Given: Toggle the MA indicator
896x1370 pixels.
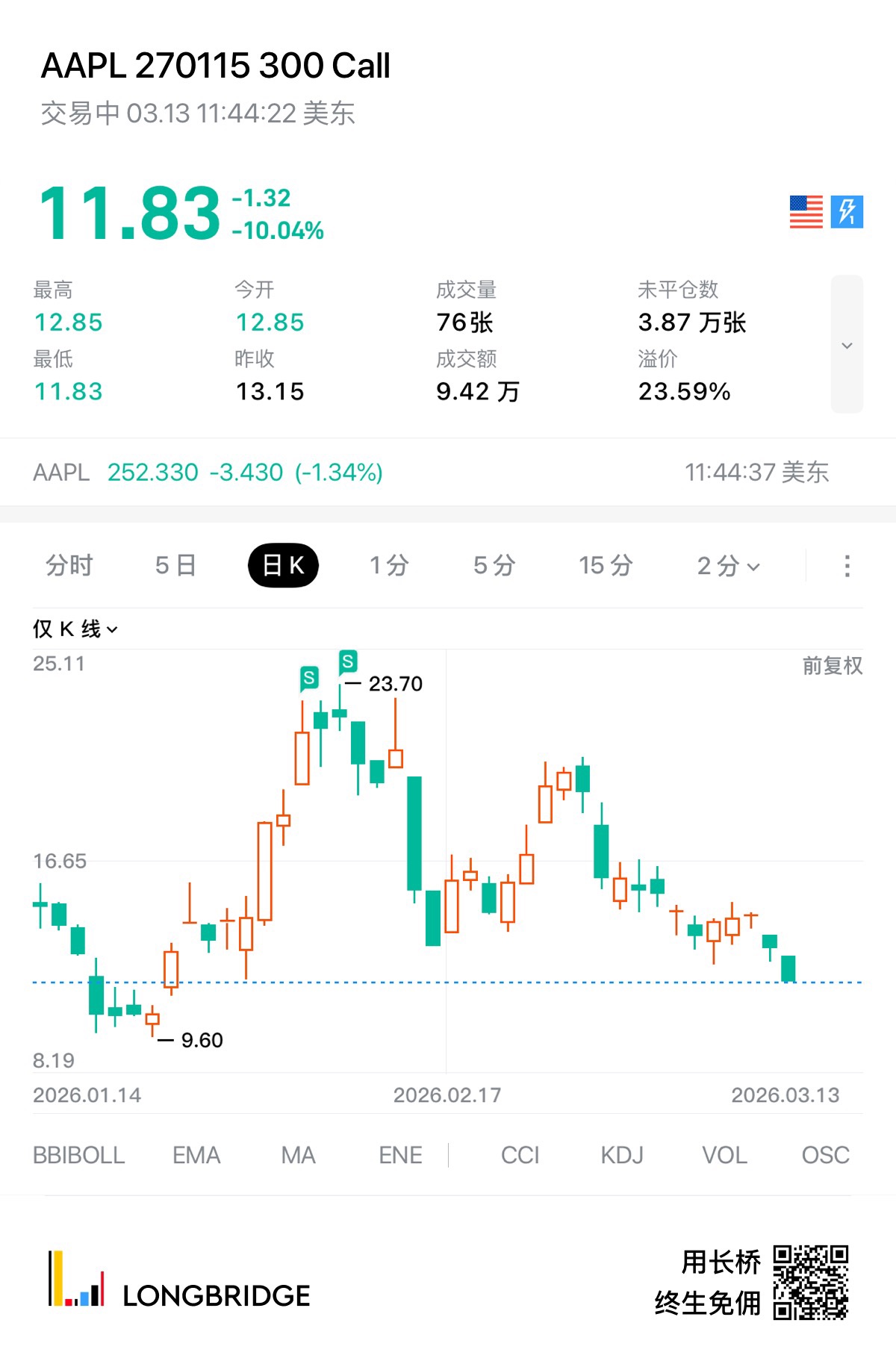Looking at the screenshot, I should click(298, 1156).
